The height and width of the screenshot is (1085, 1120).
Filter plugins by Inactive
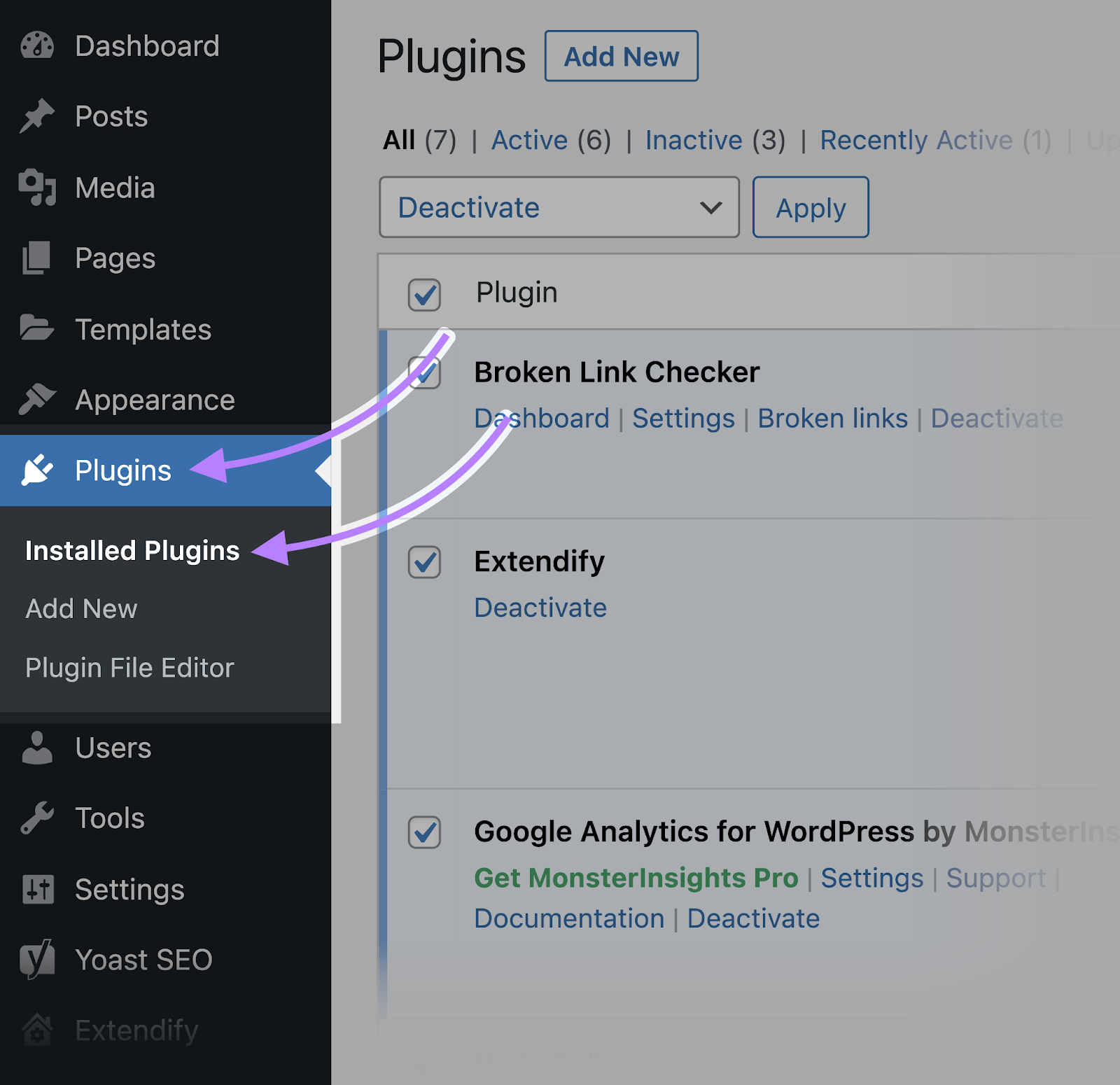click(693, 141)
